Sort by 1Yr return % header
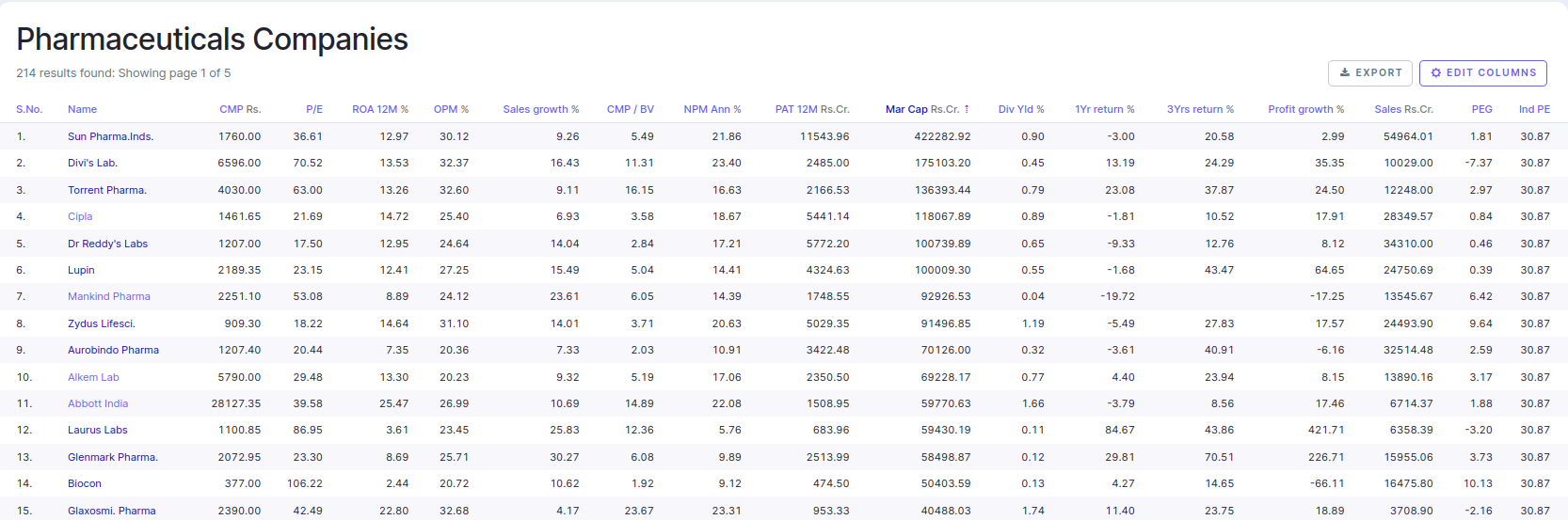The width and height of the screenshot is (1568, 520). click(x=1104, y=109)
